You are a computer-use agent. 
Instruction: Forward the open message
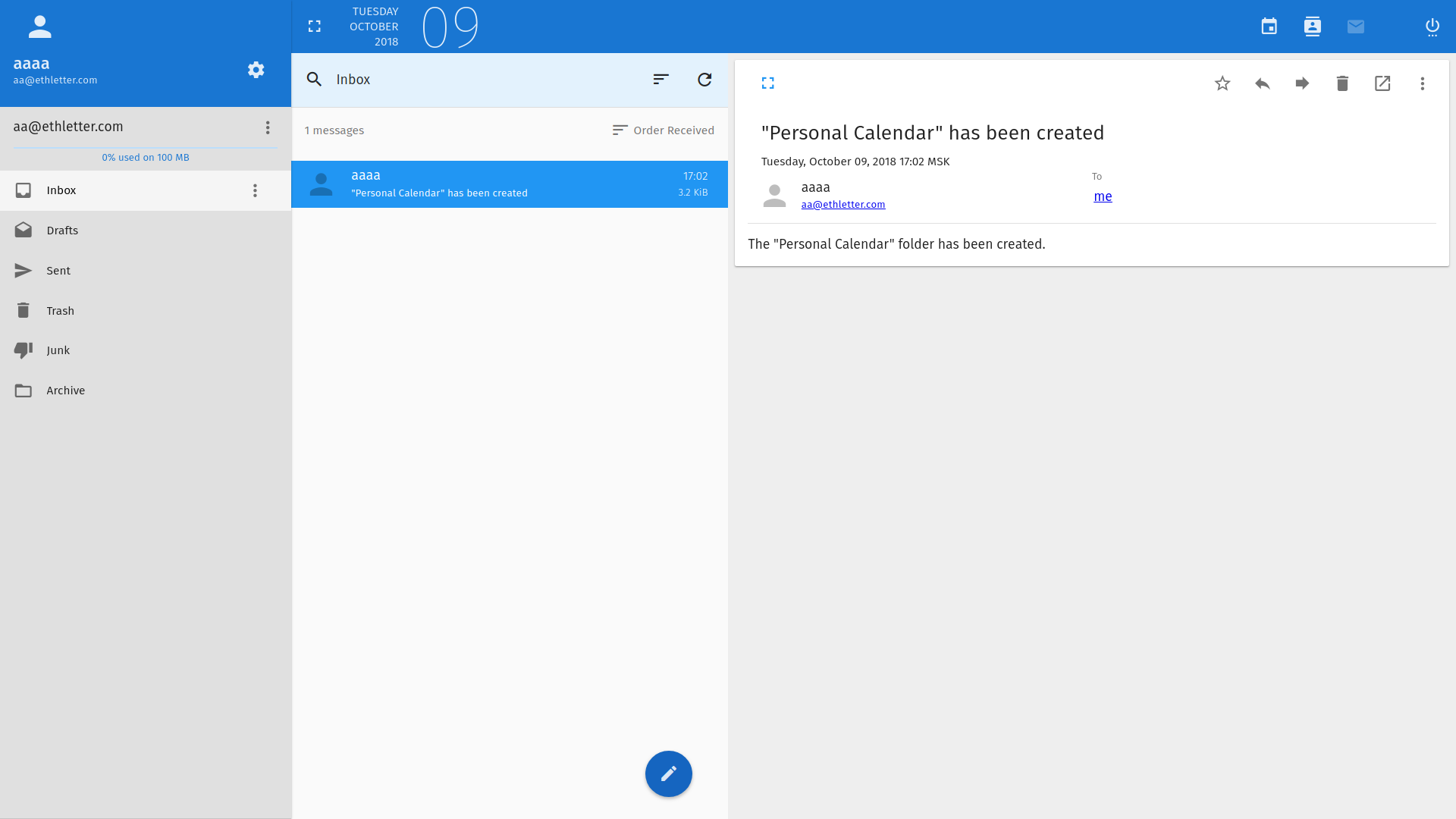1302,83
